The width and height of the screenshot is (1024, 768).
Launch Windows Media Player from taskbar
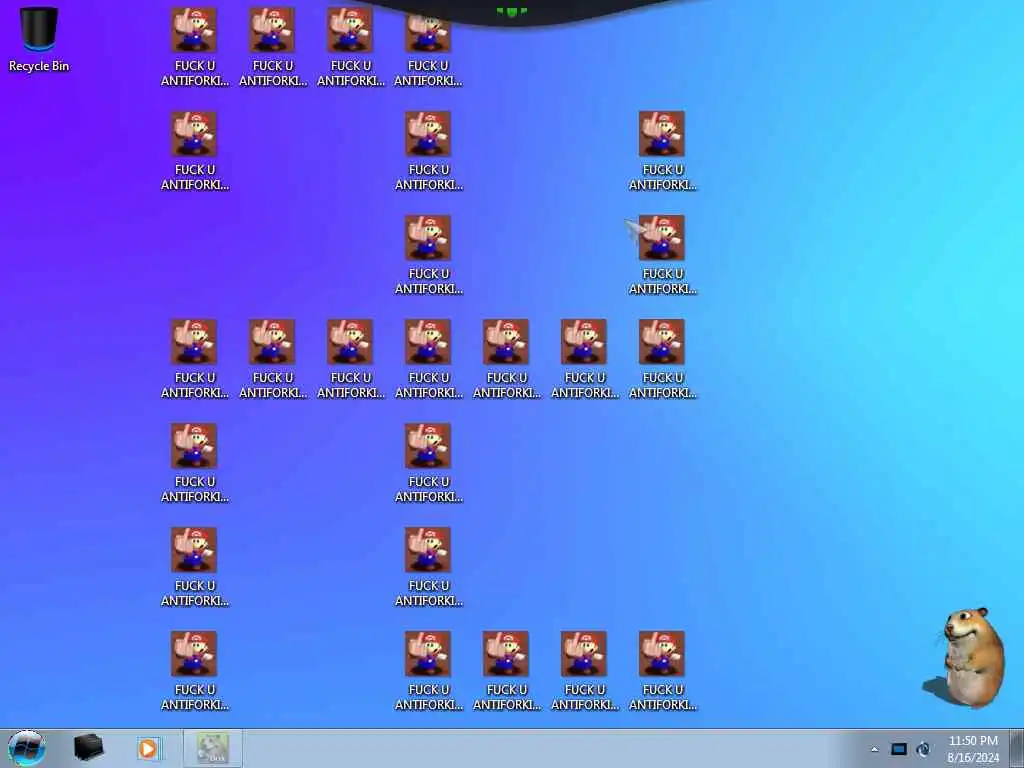click(x=148, y=748)
